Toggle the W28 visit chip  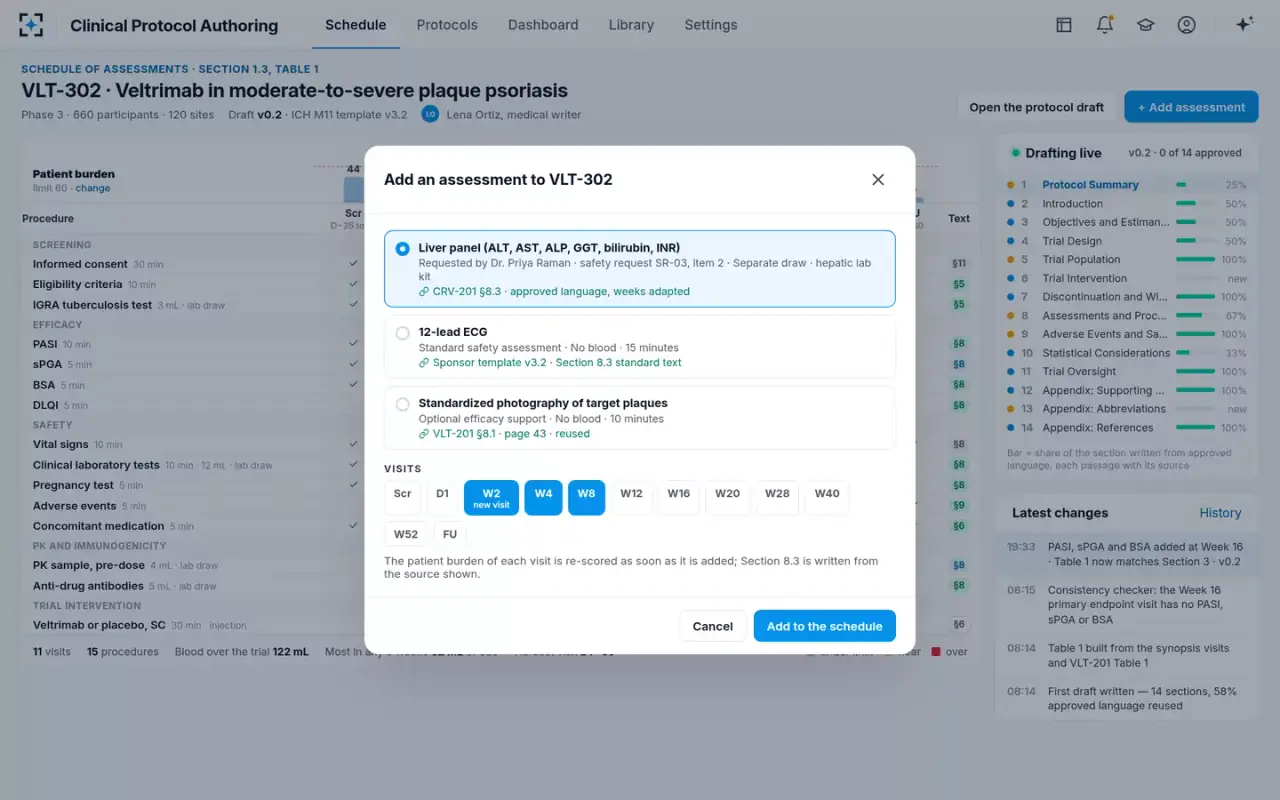777,497
